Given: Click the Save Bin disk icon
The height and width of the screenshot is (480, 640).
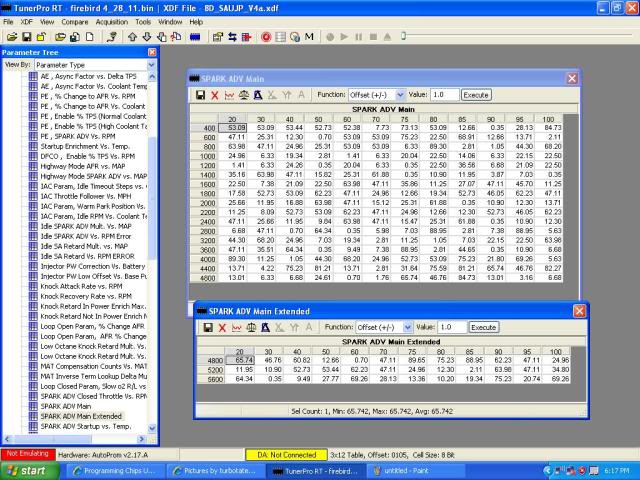Looking at the screenshot, I should 27,37.
